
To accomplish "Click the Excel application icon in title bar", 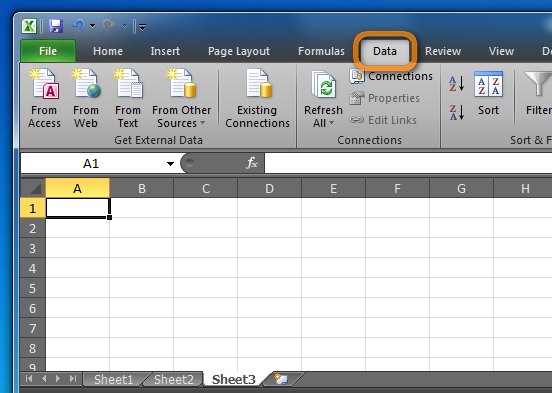I will coord(29,26).
